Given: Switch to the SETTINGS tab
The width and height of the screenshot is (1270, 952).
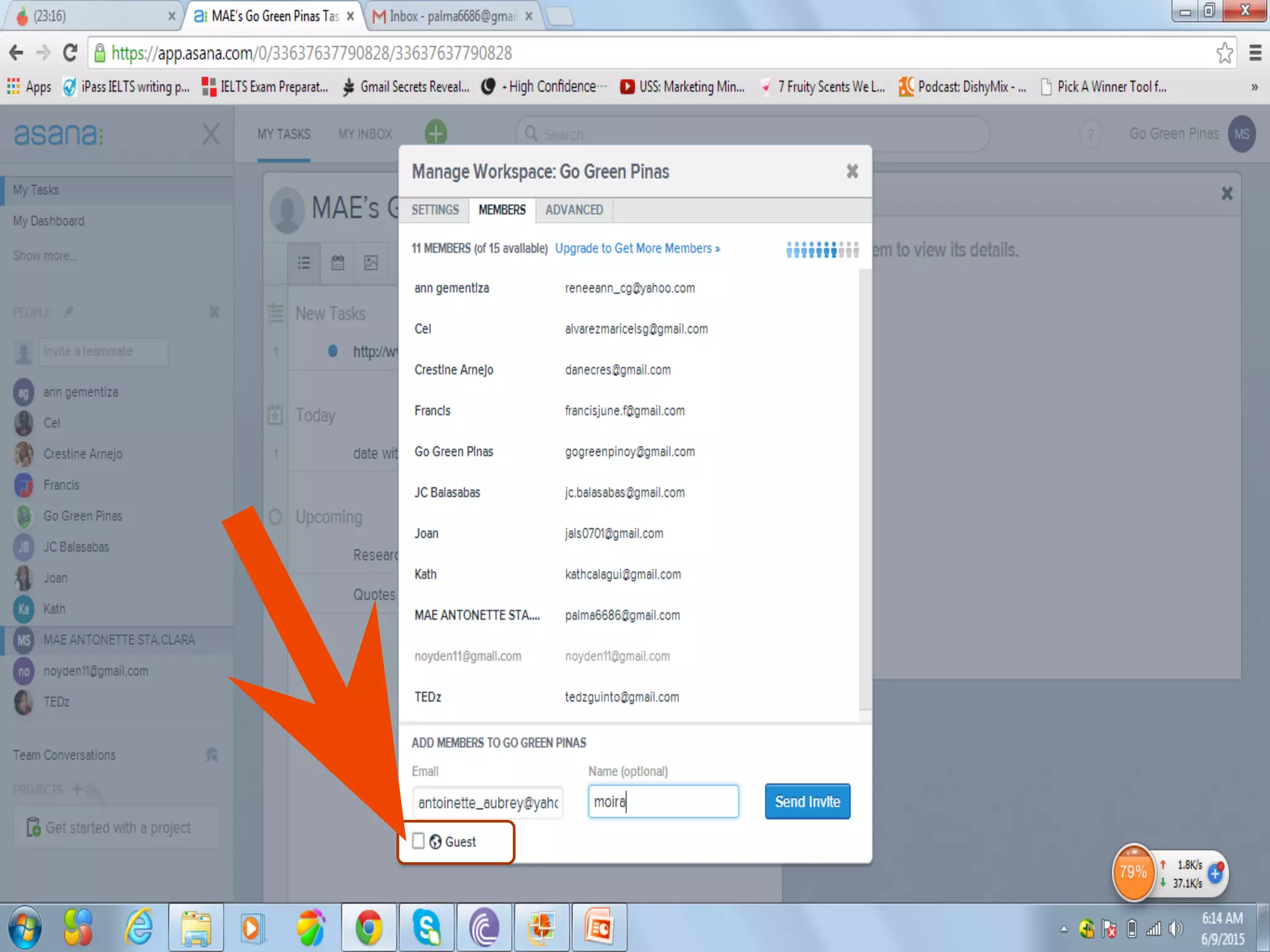Looking at the screenshot, I should pos(435,210).
